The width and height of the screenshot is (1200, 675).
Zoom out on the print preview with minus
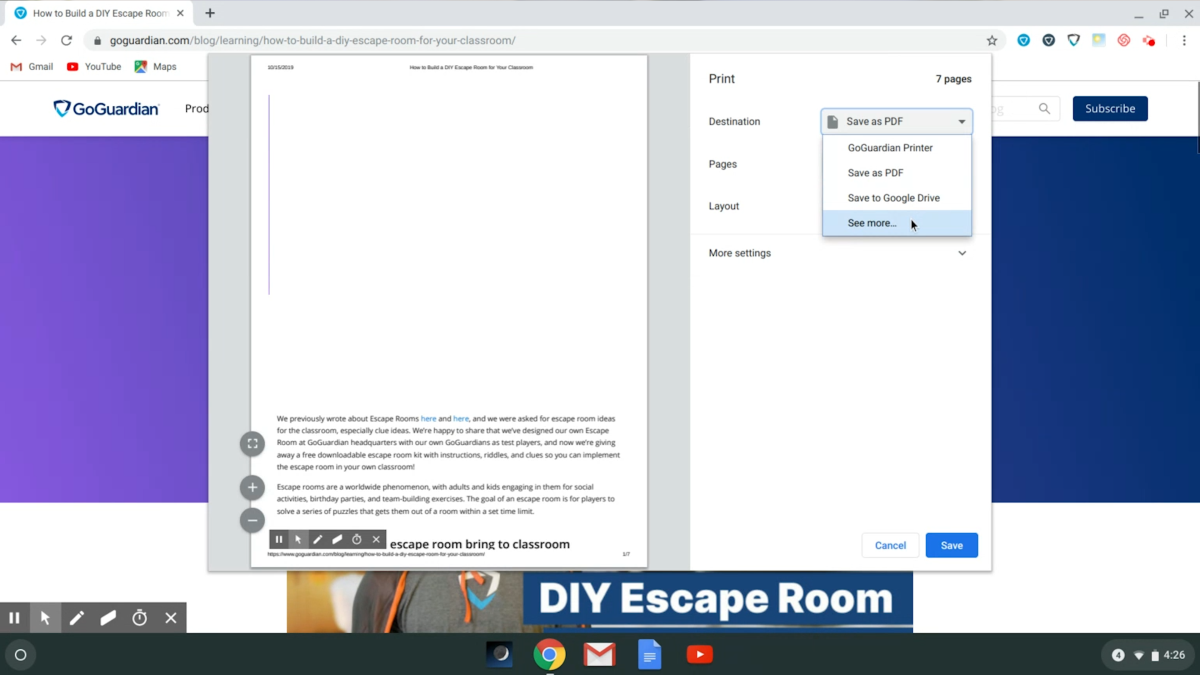(252, 520)
